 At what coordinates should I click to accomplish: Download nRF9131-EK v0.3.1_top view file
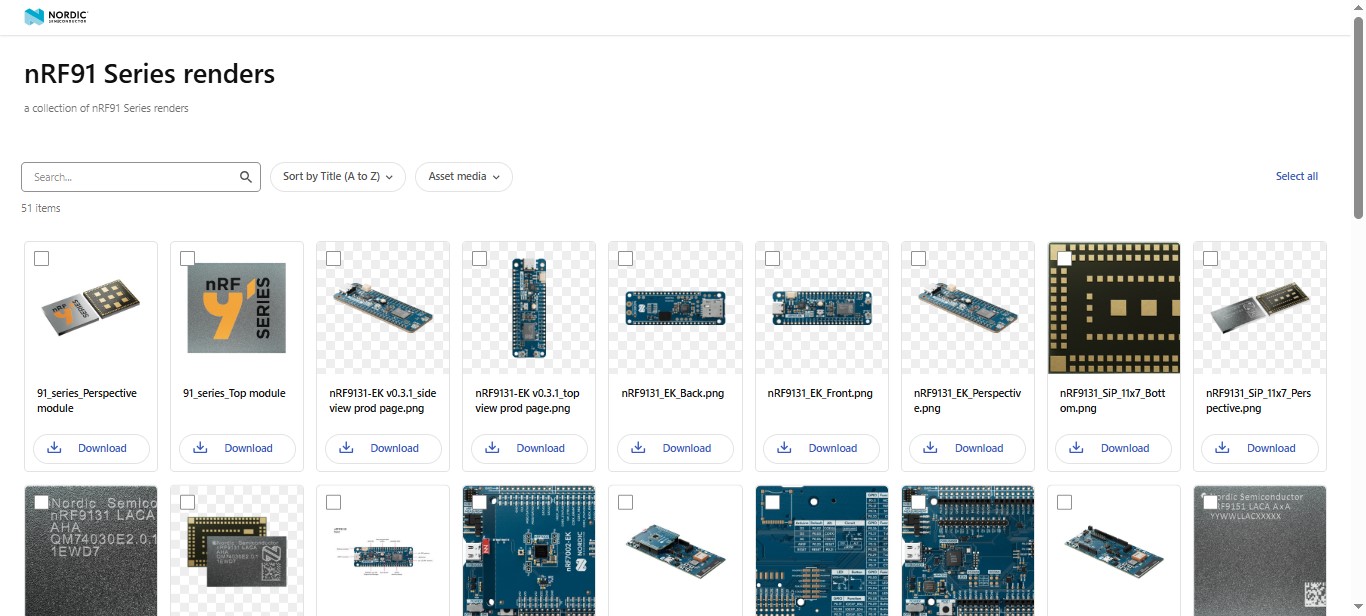click(x=529, y=448)
